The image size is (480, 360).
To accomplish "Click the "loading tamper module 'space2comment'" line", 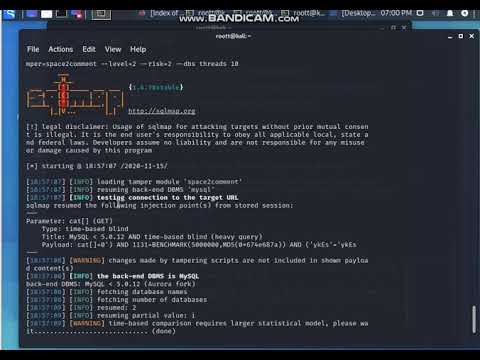I will (x=134, y=182).
